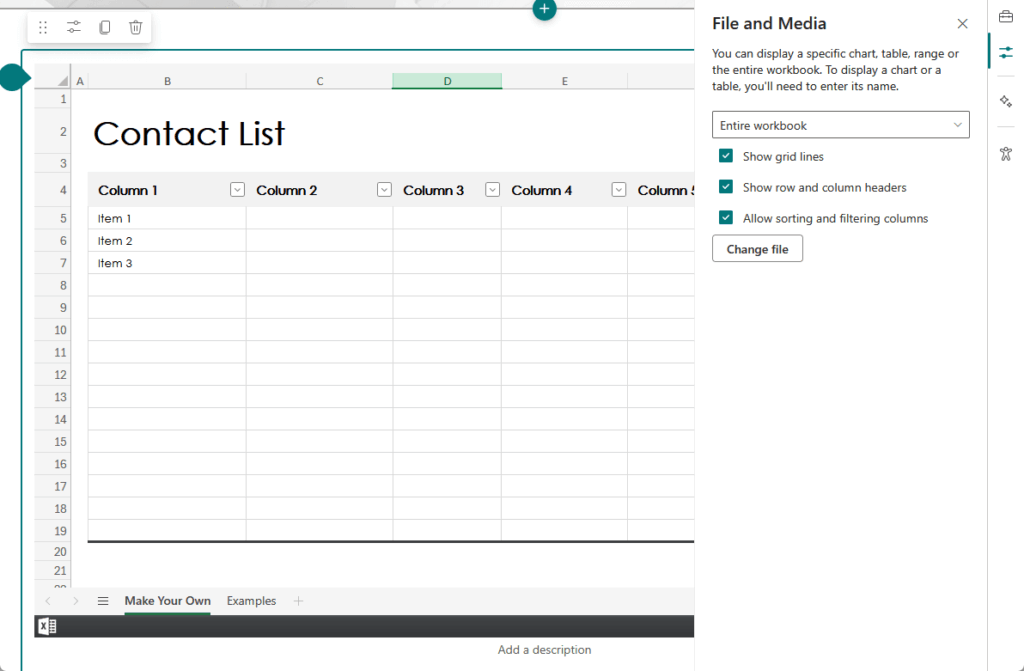1024x671 pixels.
Task: Add a new section with plus button
Action: point(544,9)
